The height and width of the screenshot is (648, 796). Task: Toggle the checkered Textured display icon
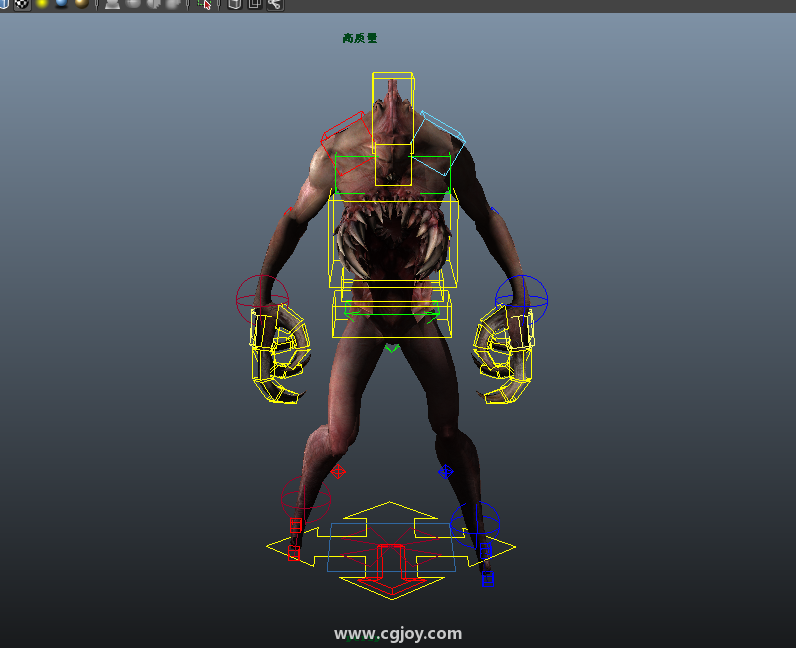tap(22, 4)
